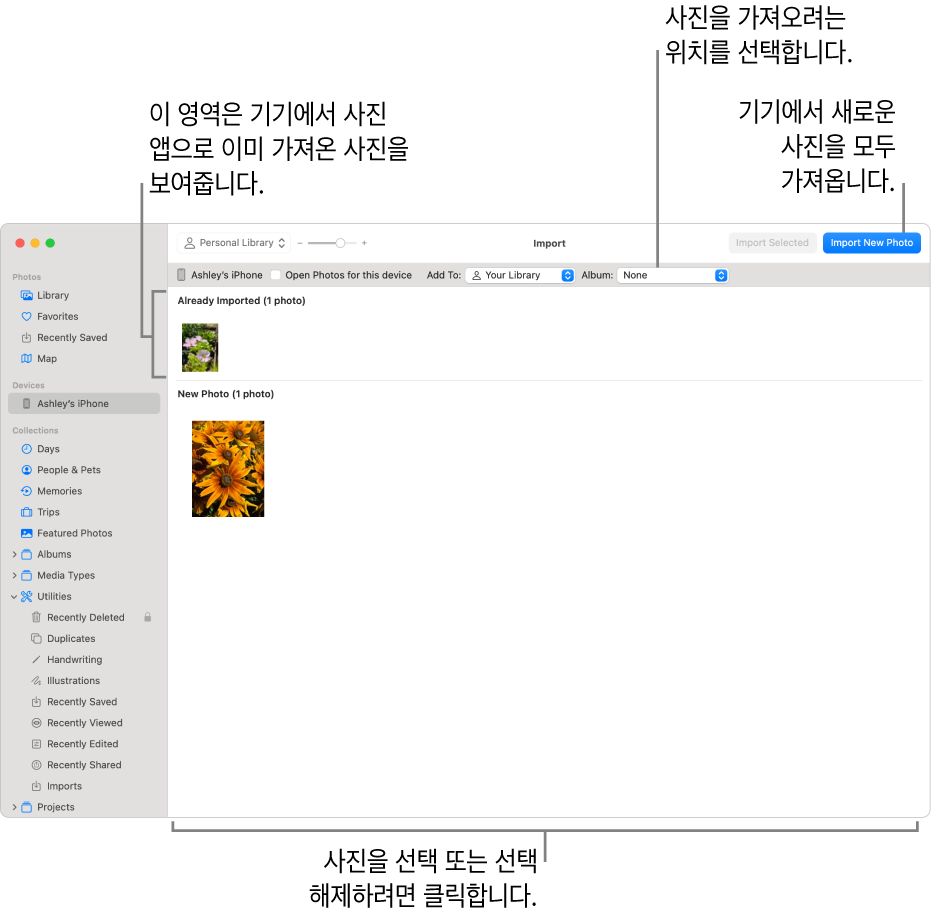
Task: Expand the Projects chevron
Action: pyautogui.click(x=14, y=808)
